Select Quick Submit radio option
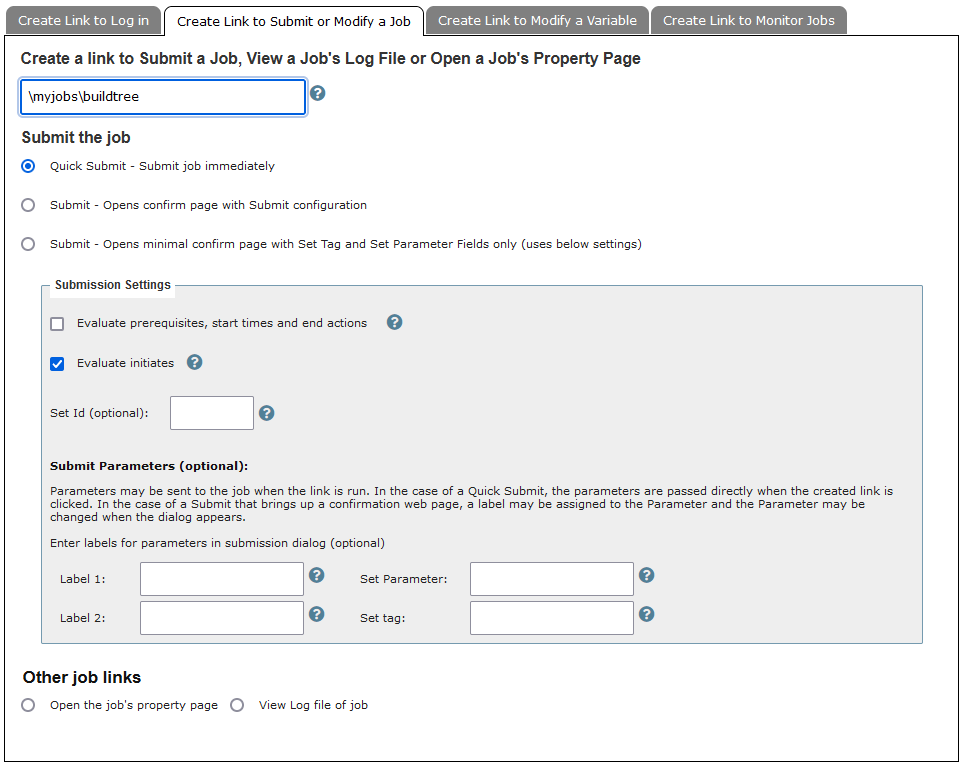The width and height of the screenshot is (964, 767). coord(28,166)
